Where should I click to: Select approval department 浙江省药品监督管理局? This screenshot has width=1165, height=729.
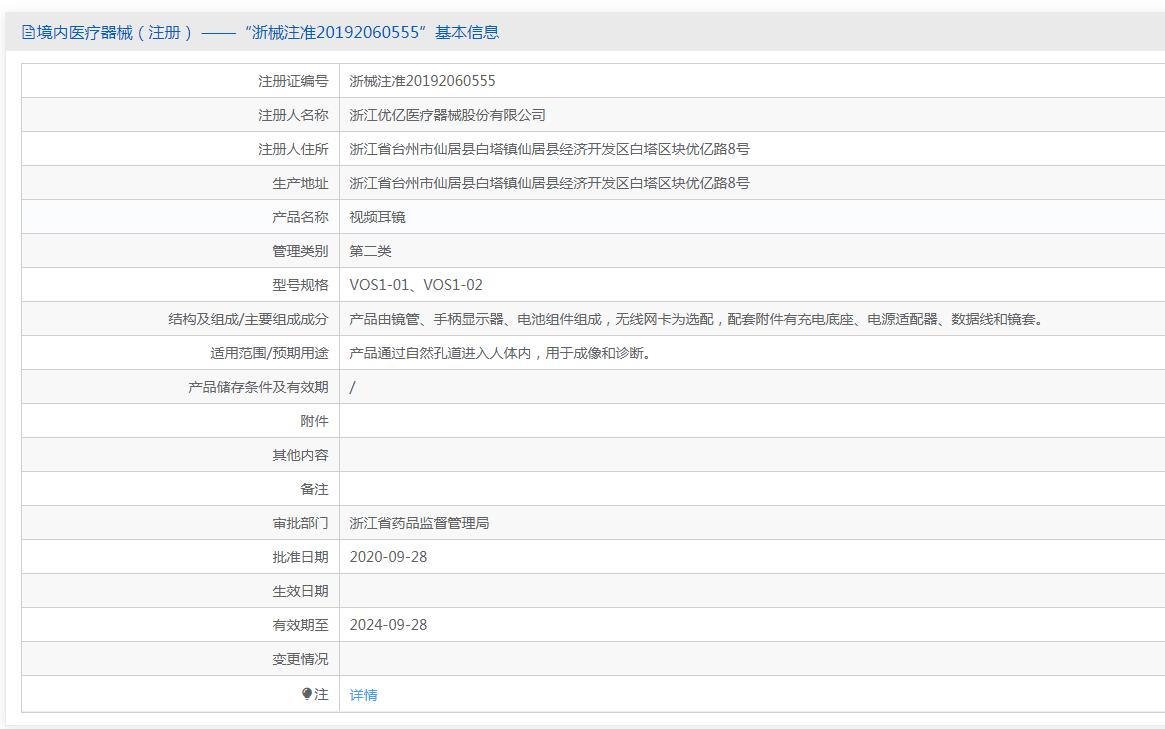pyautogui.click(x=419, y=523)
